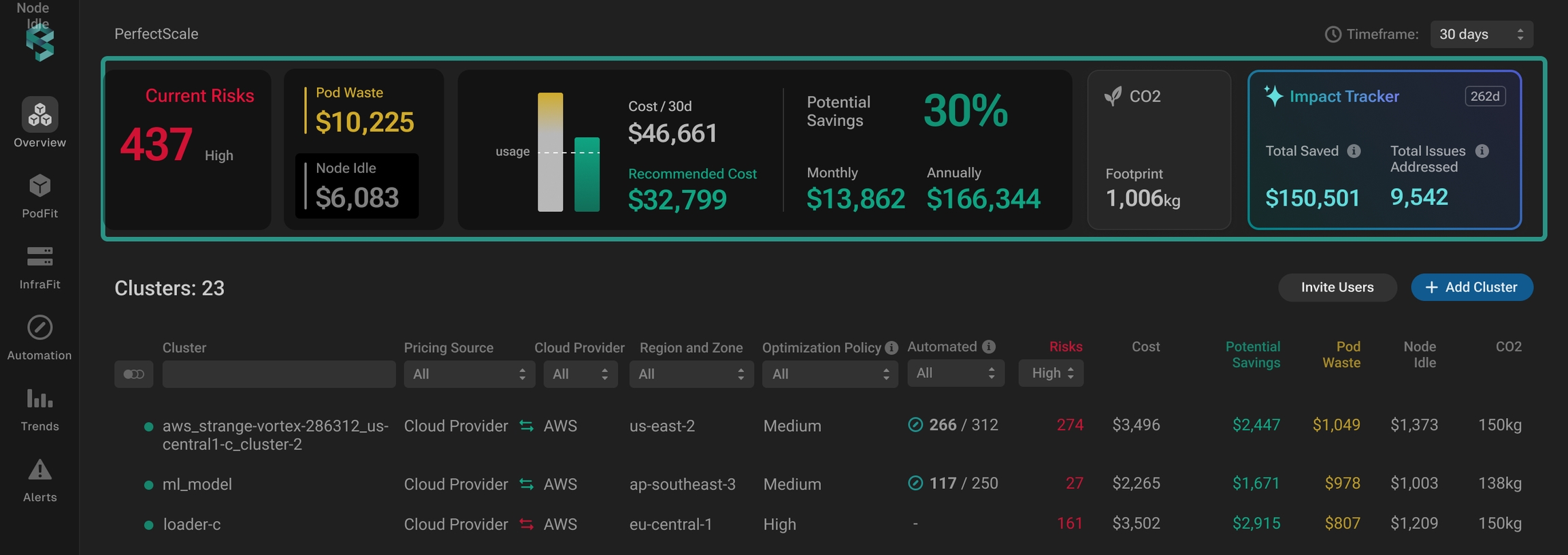Select the Node Idle cost card
Image resolution: width=1568 pixels, height=555 pixels.
click(357, 186)
